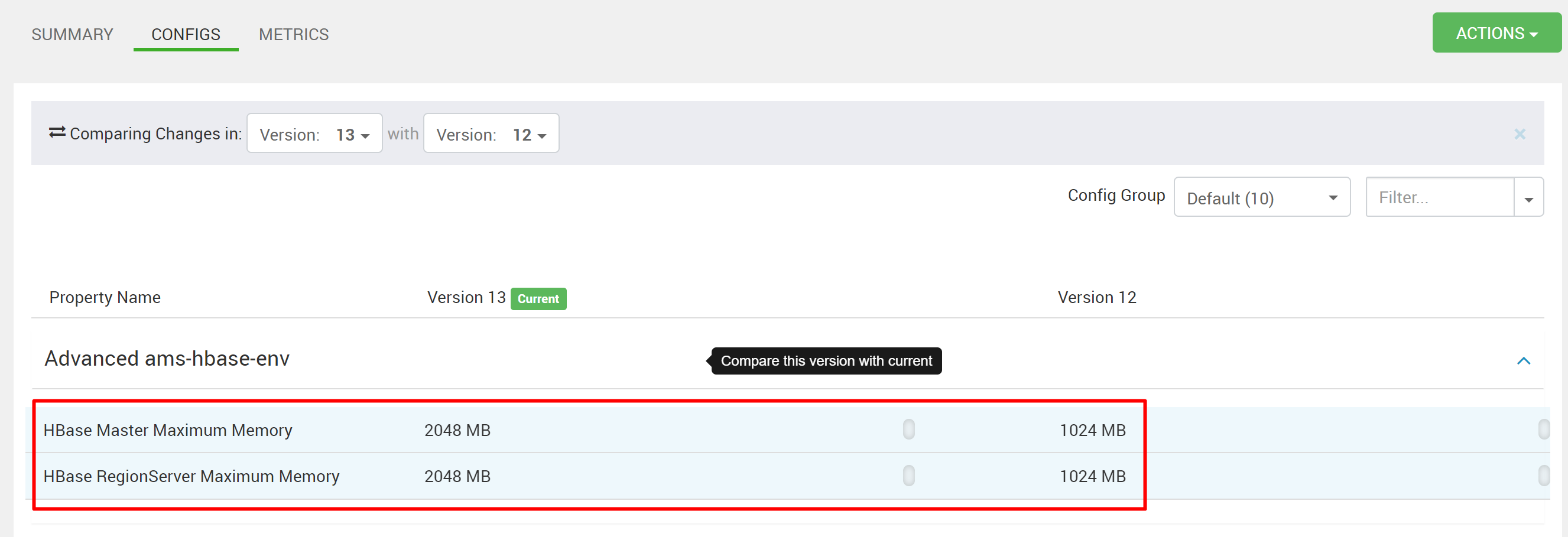
Task: Open the SUMMARY tab
Action: 72,35
